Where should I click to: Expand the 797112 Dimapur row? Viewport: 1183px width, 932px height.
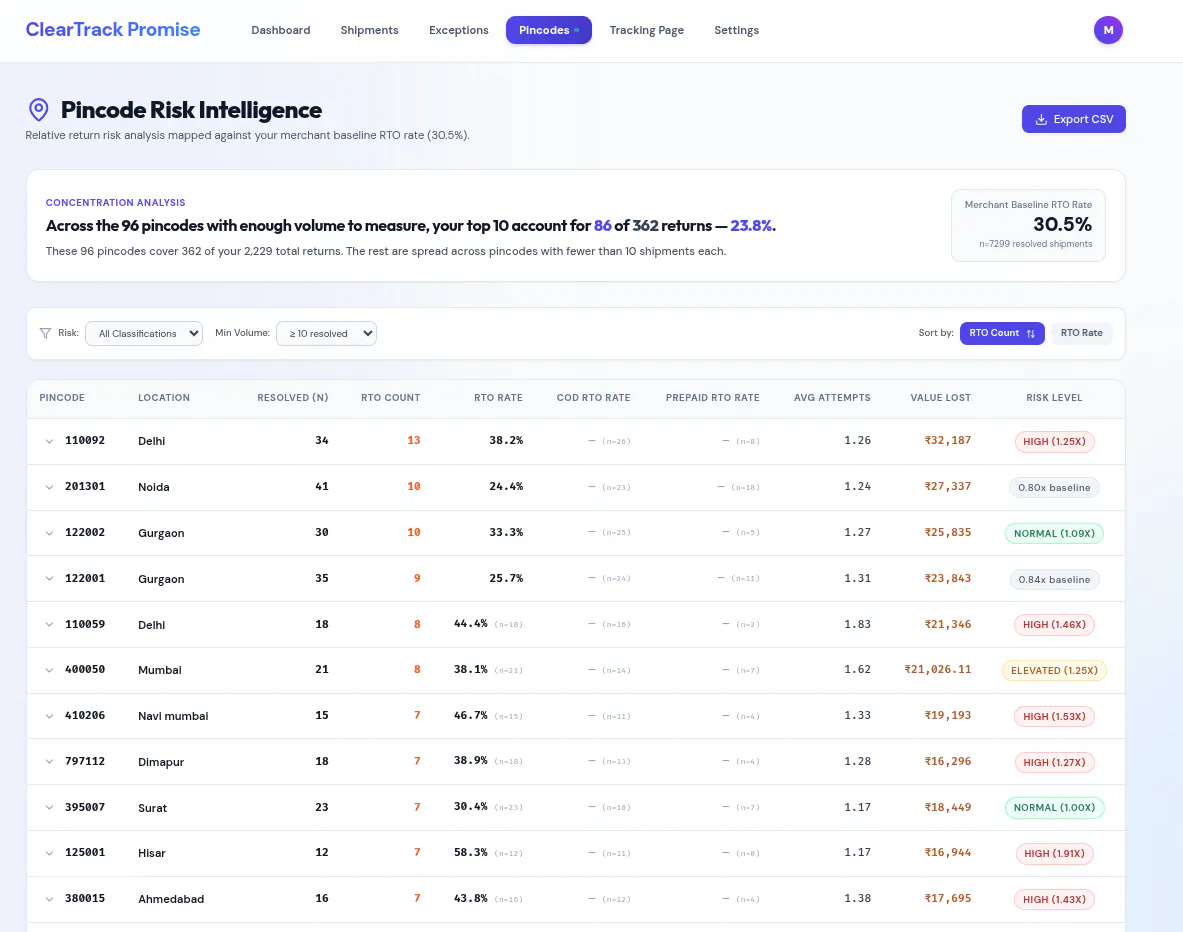(49, 761)
